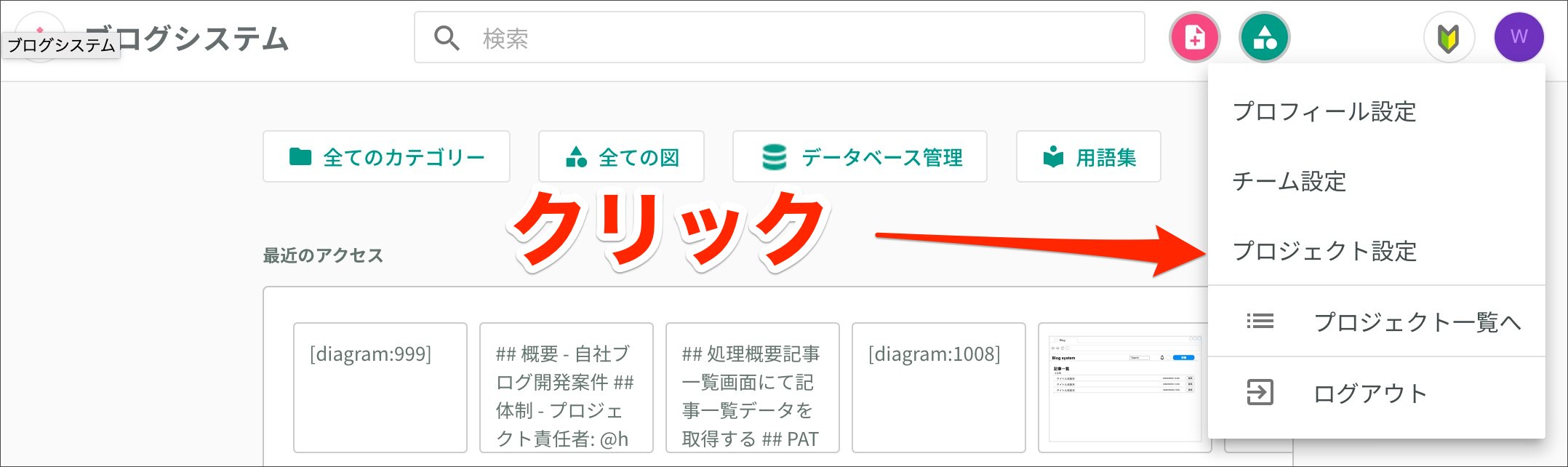The height and width of the screenshot is (467, 1568).
Task: Open 全てのカテゴリー button
Action: pyautogui.click(x=386, y=157)
